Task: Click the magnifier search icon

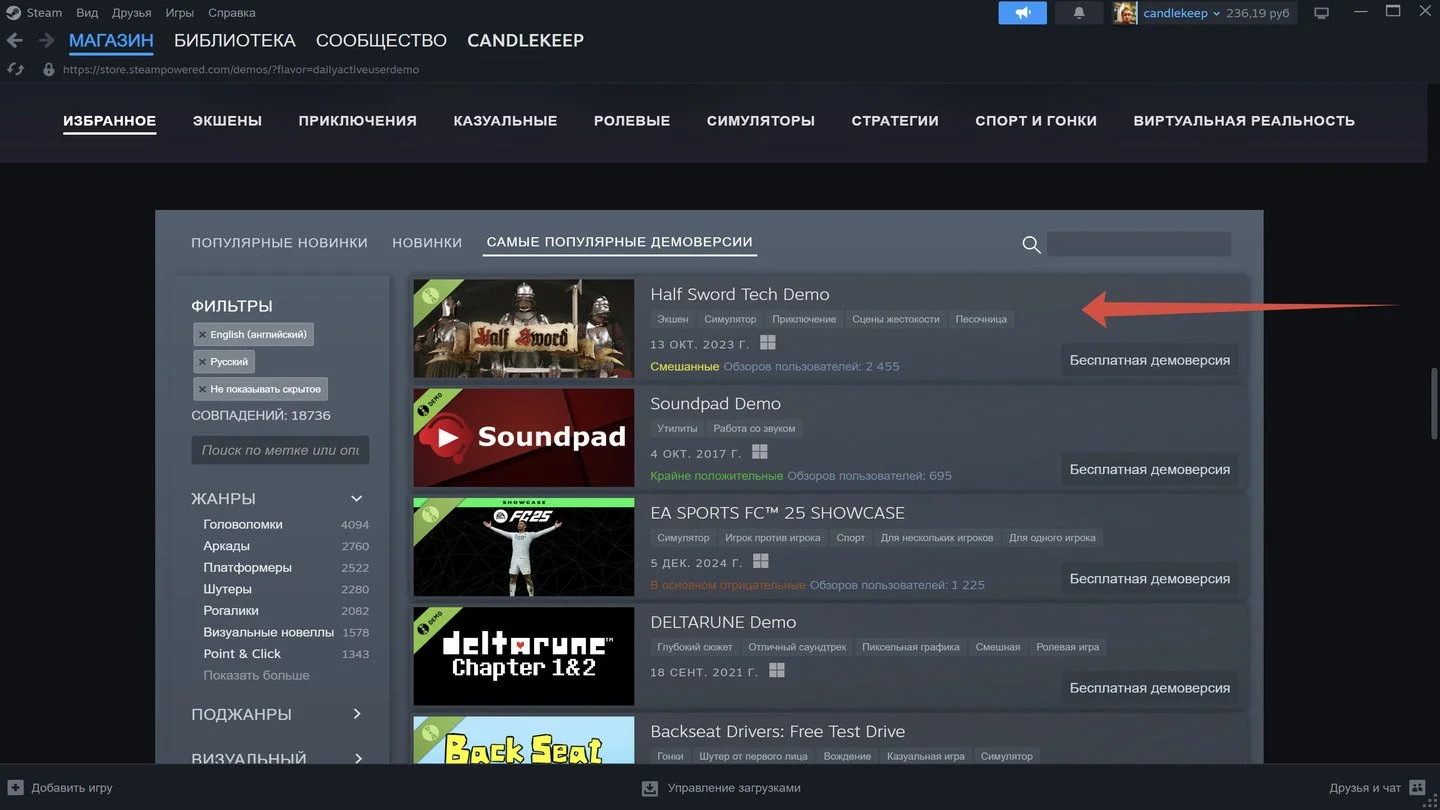Action: coord(1031,245)
